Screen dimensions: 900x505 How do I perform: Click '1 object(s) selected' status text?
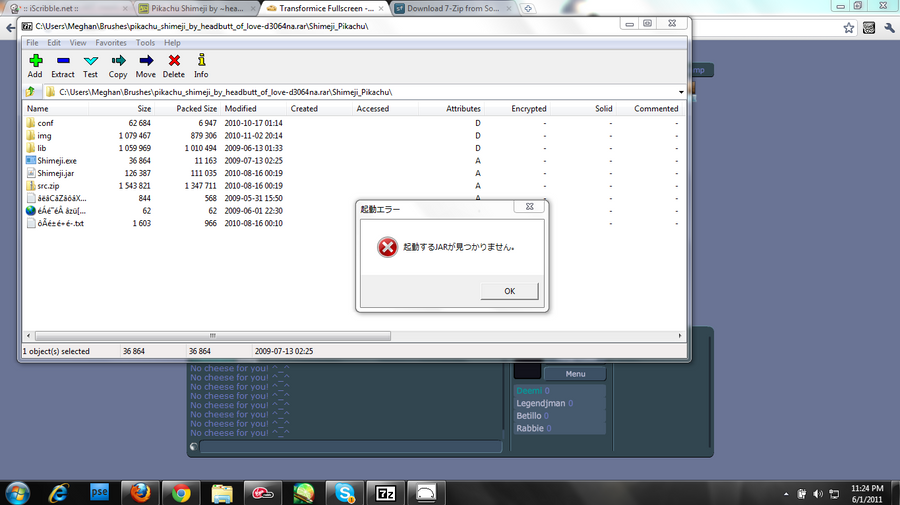(x=56, y=351)
